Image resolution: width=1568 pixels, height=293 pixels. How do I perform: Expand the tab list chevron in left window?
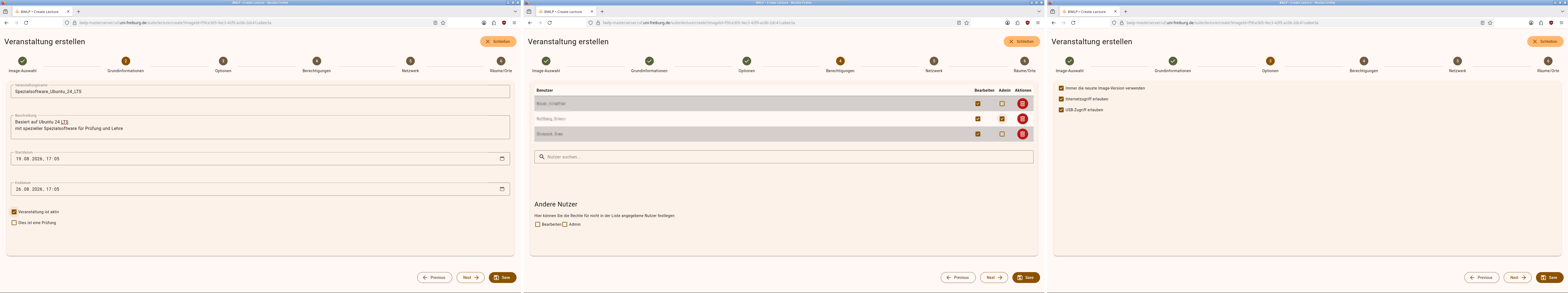[x=515, y=12]
